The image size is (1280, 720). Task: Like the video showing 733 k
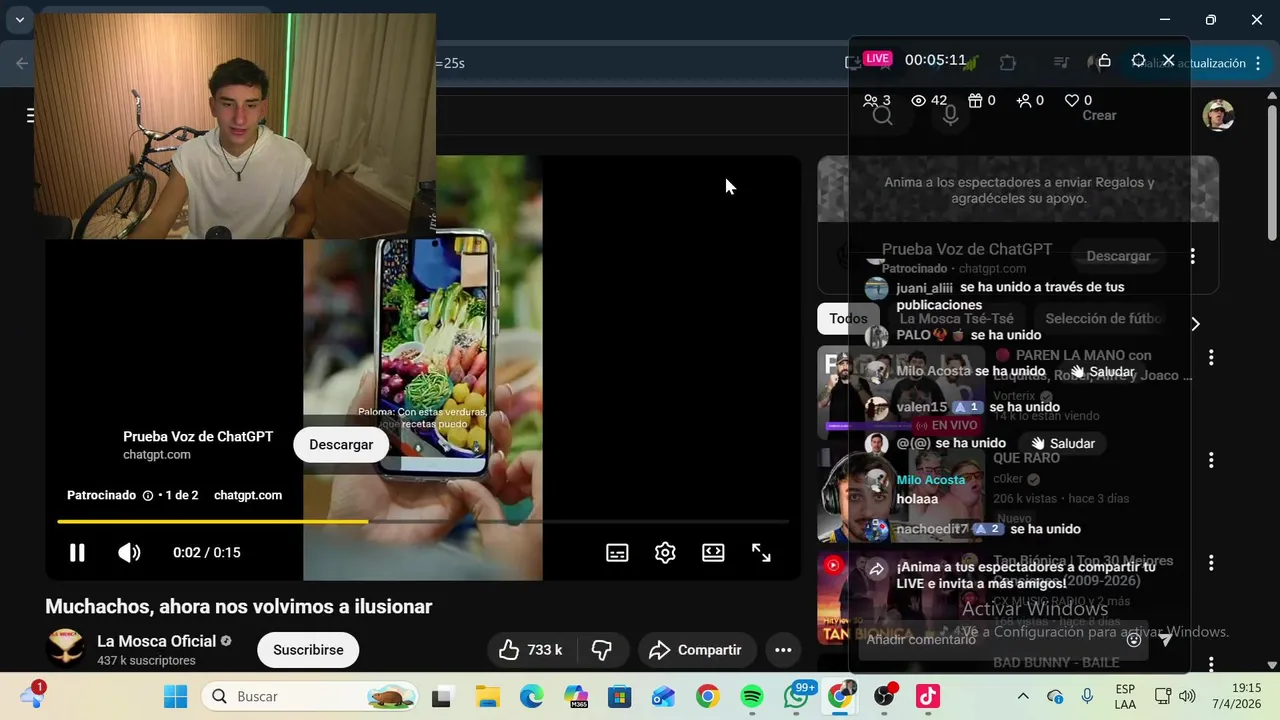tap(530, 650)
